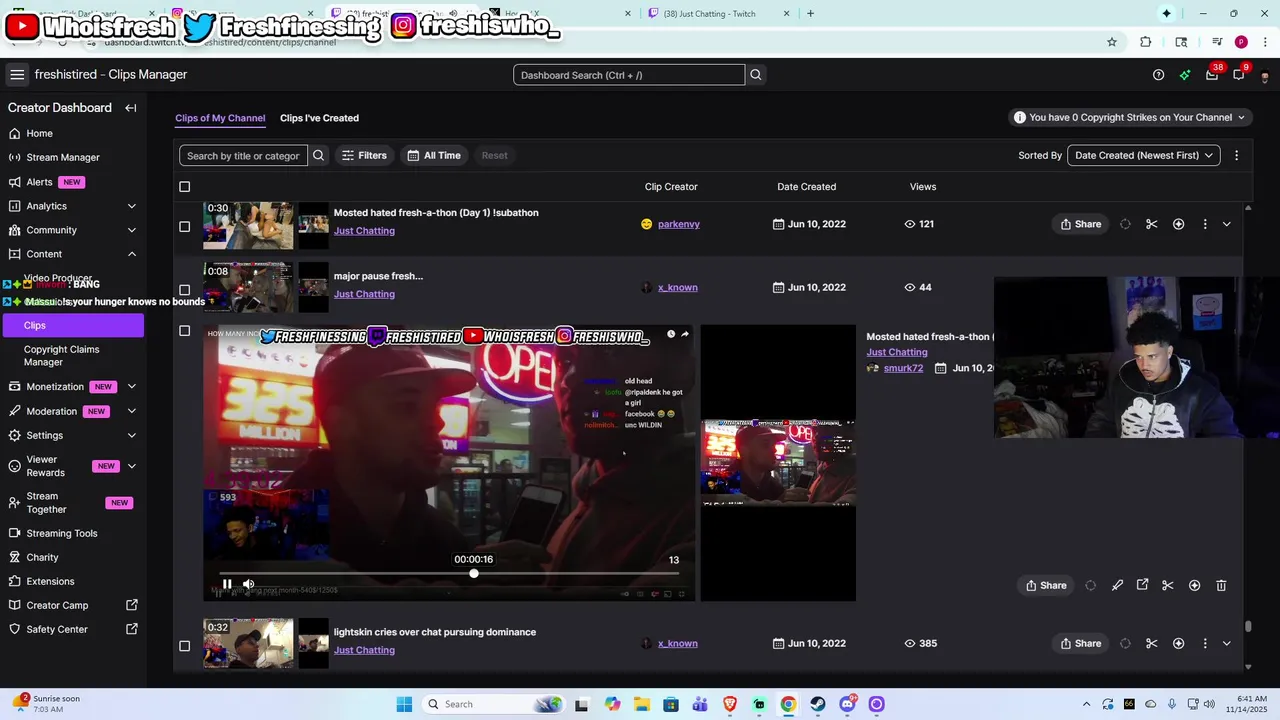The width and height of the screenshot is (1280, 720).
Task: Expand the Viewer Rewards sidebar section
Action: pos(131,466)
